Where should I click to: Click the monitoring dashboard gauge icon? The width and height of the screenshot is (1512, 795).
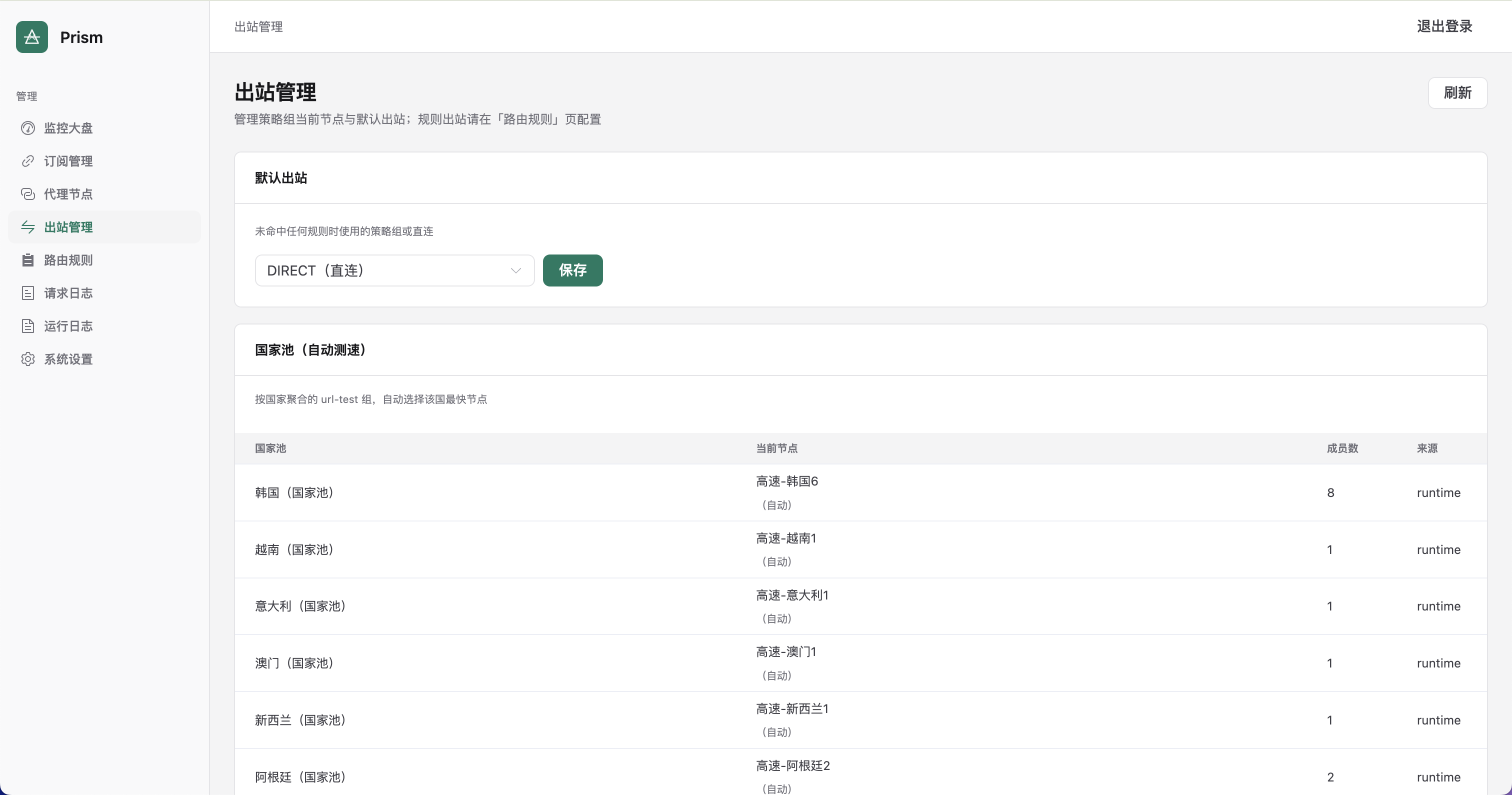point(27,128)
